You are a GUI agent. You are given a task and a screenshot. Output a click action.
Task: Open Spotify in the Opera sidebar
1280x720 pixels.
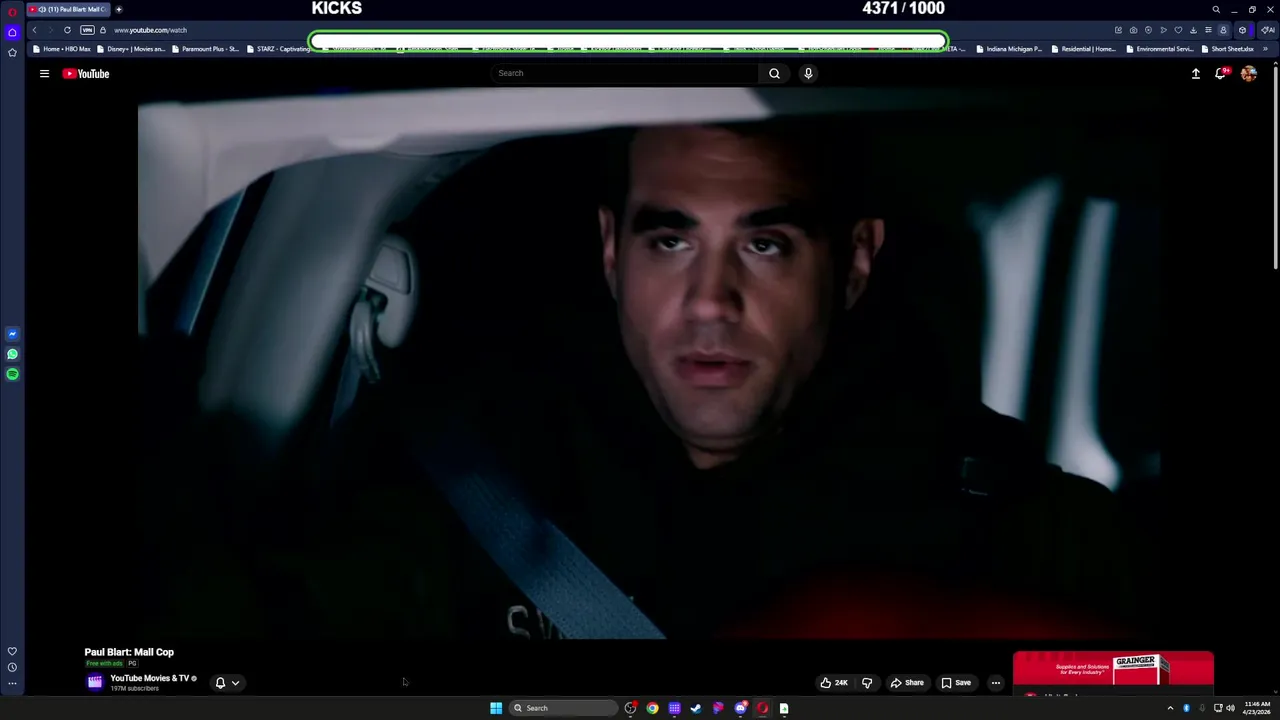point(12,374)
